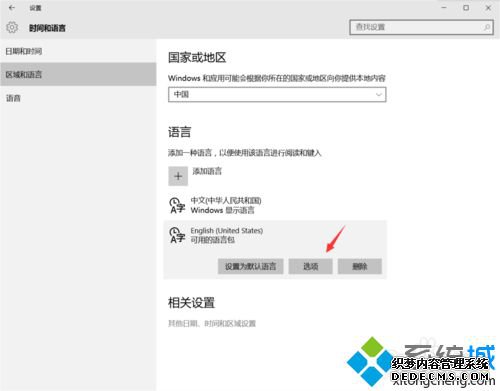
Task: Select 区域和语言 in sidebar
Action: (78, 74)
